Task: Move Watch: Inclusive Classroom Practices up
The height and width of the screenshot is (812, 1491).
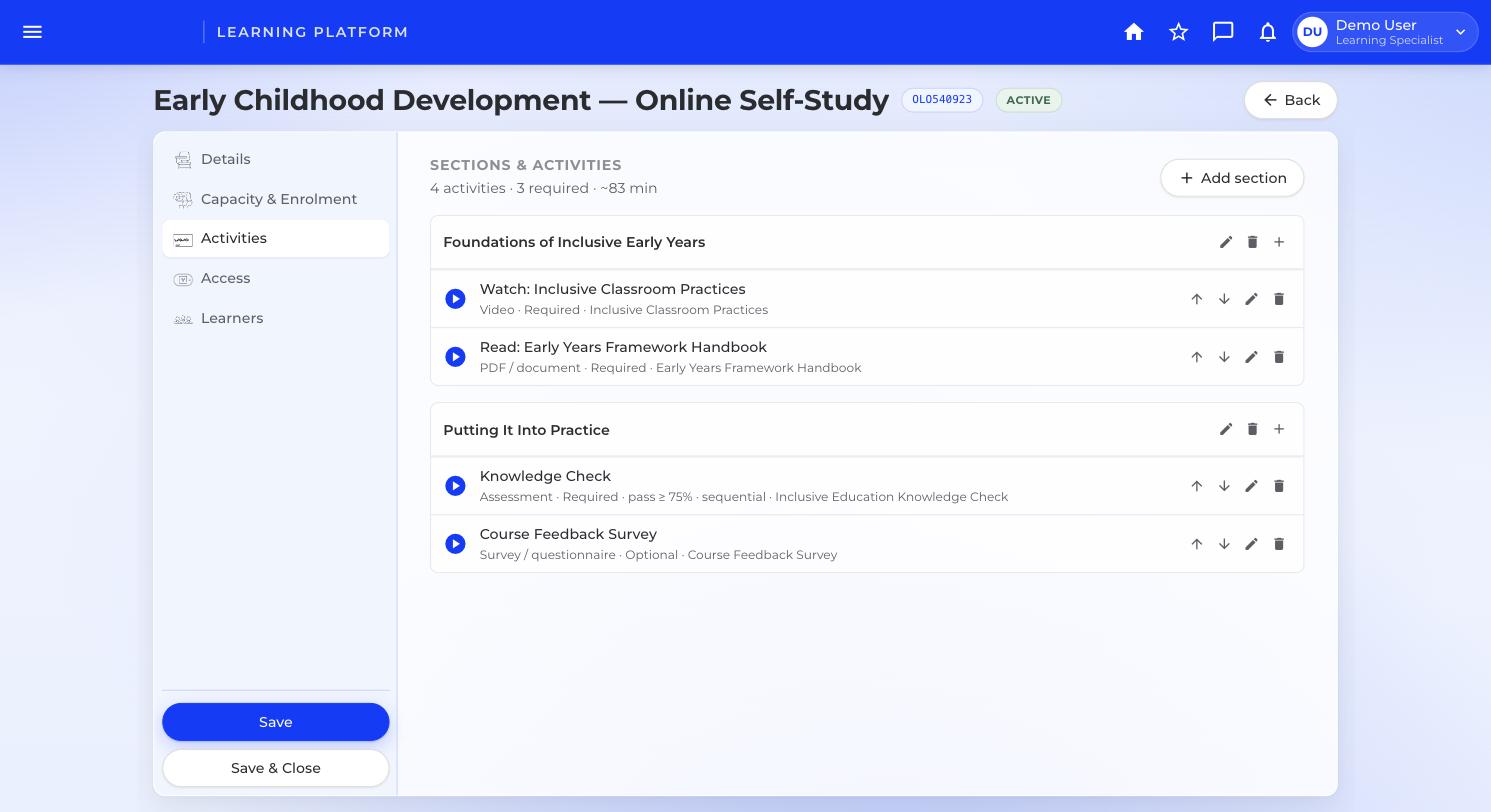Action: 1197,299
